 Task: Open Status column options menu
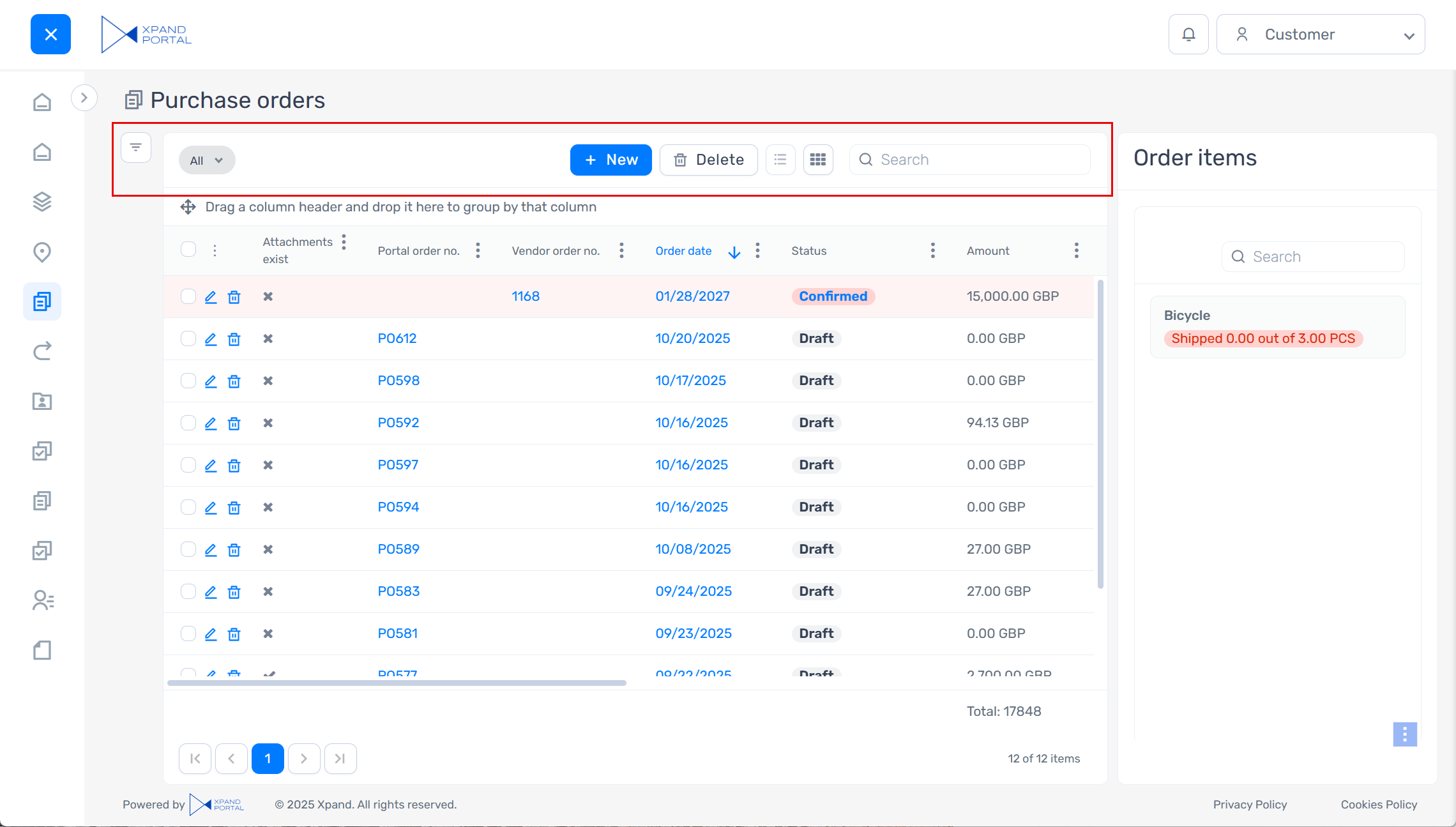point(932,250)
